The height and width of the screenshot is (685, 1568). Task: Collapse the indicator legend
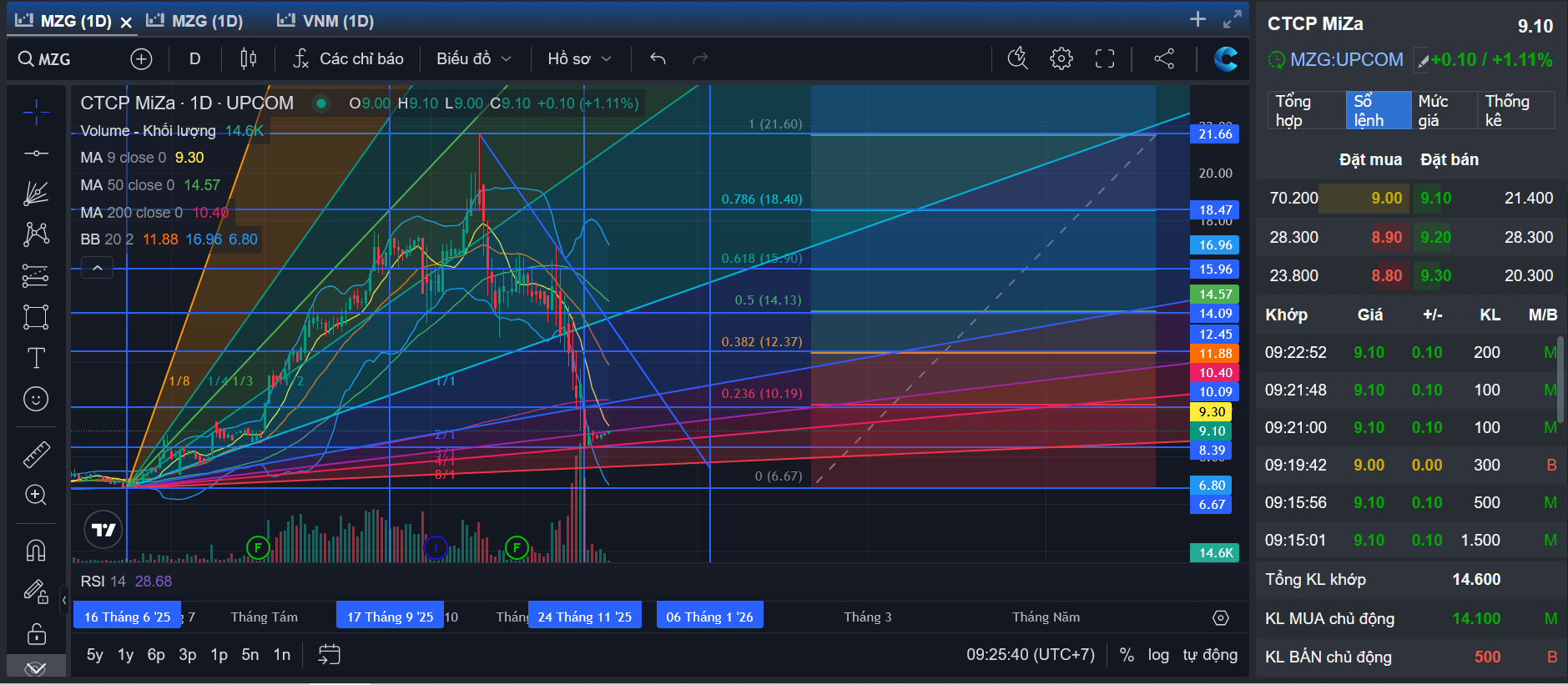pyautogui.click(x=97, y=268)
